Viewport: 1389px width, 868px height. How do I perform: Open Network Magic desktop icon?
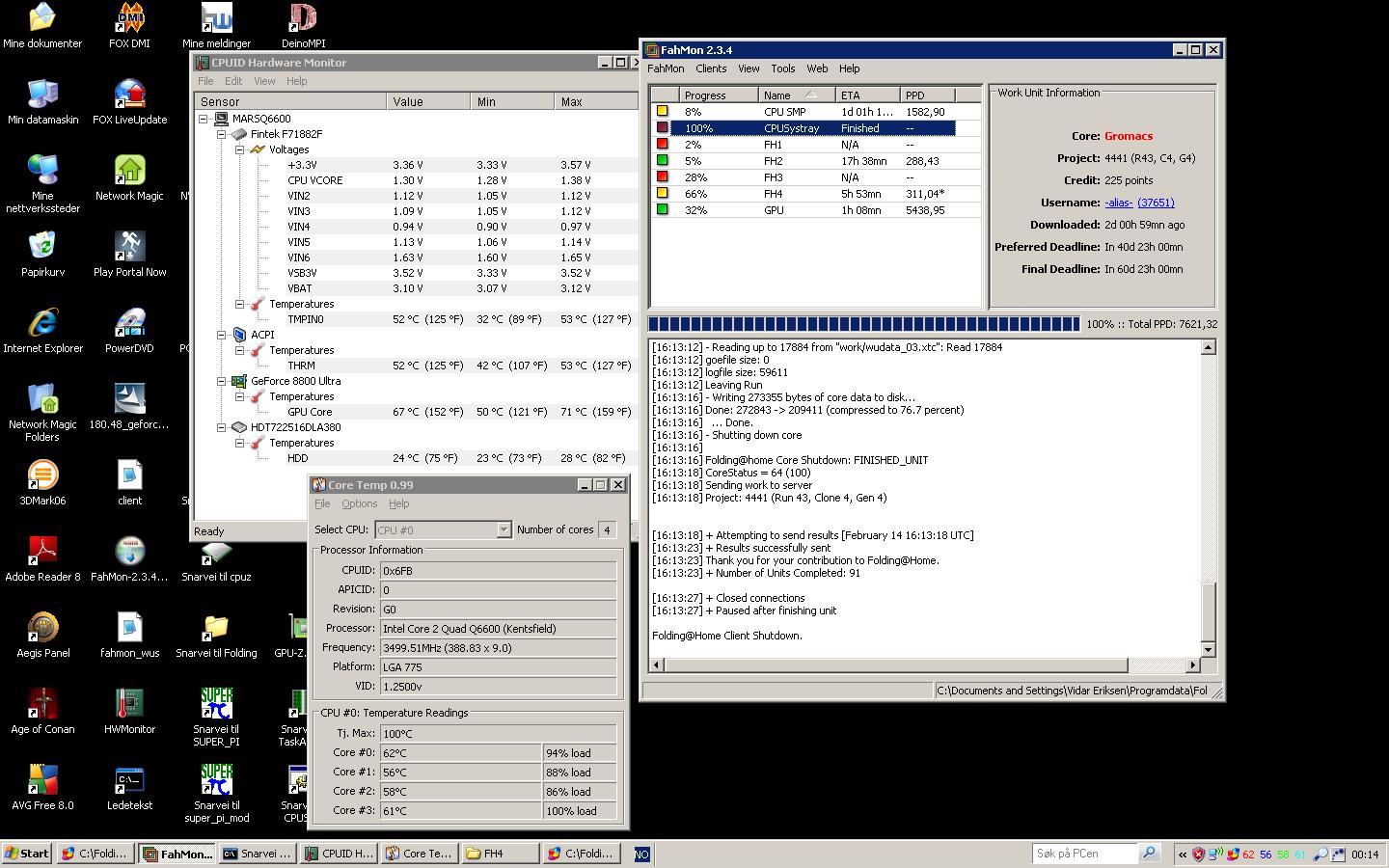129,178
